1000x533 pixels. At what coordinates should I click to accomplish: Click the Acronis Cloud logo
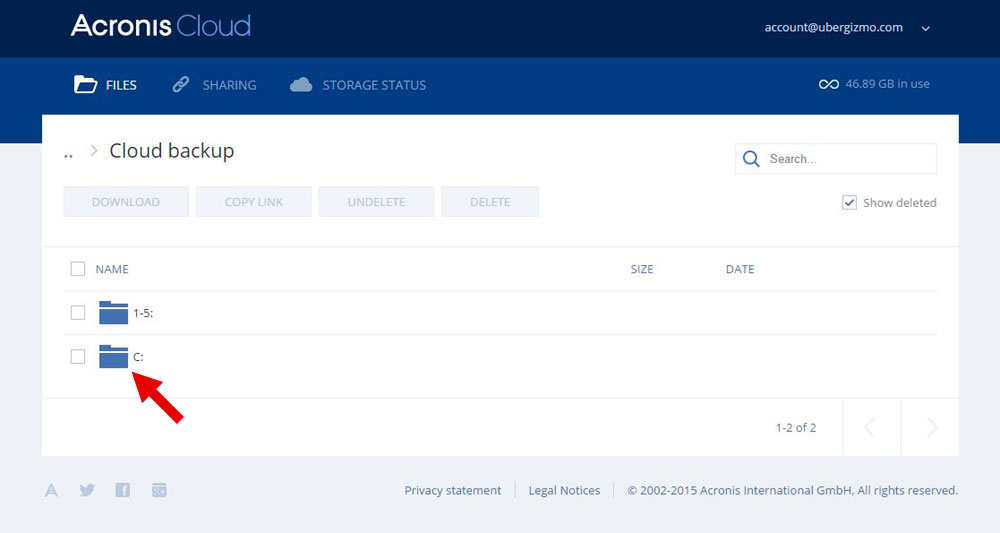click(x=161, y=26)
